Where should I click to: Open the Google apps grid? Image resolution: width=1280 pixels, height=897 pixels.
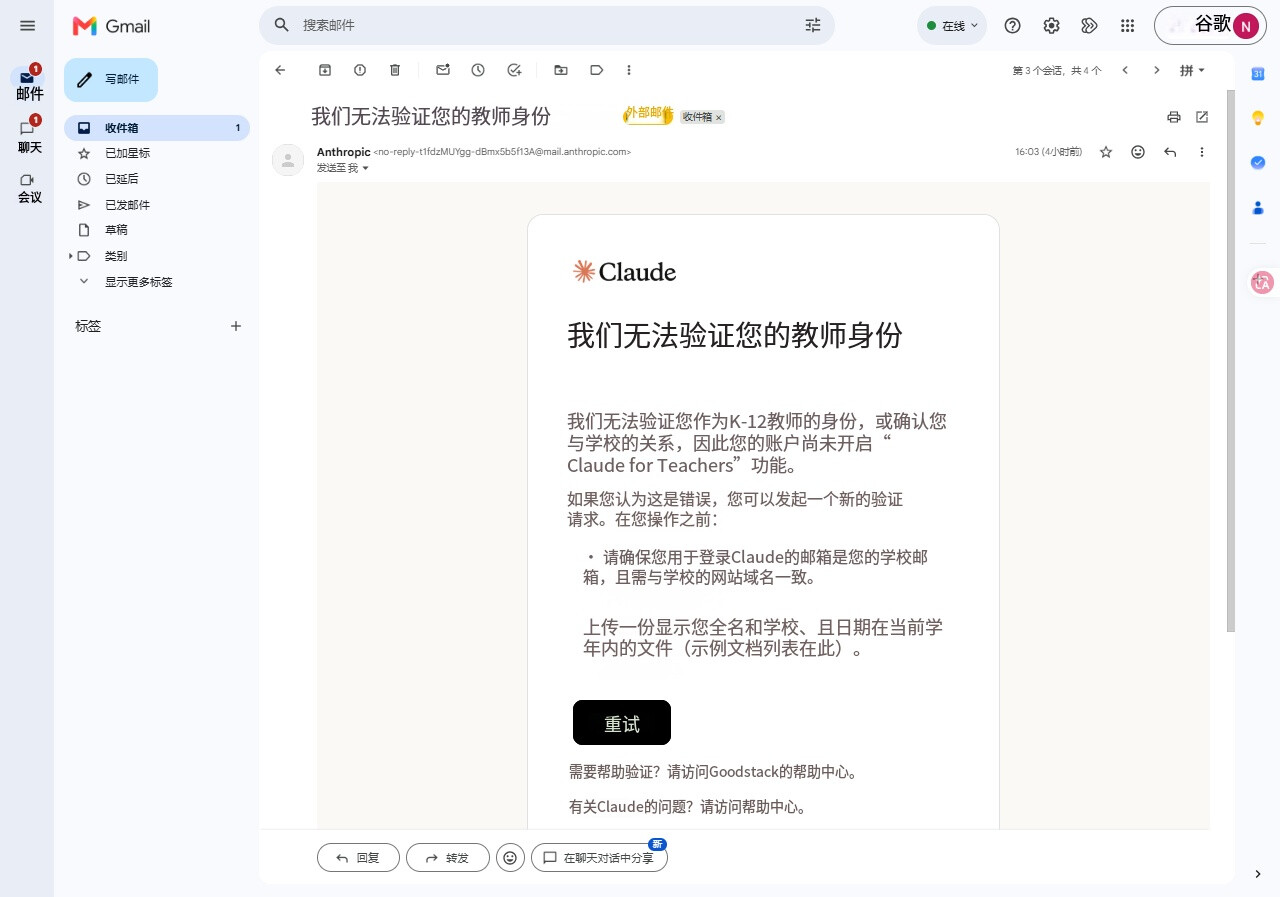click(x=1128, y=26)
